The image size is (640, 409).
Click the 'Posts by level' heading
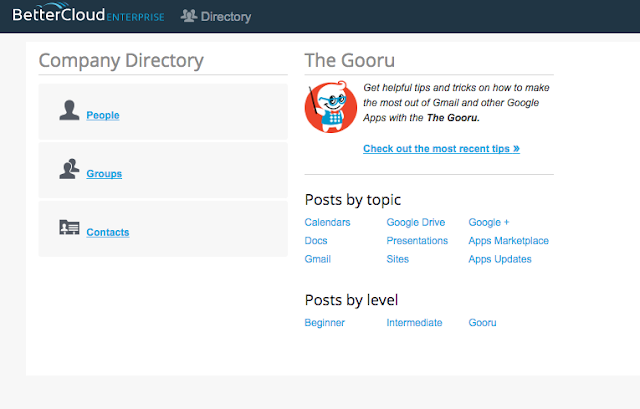coord(351,300)
